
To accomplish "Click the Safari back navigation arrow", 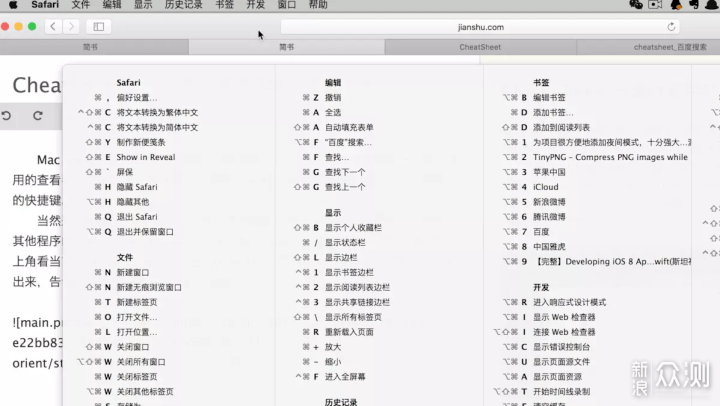I will (52, 27).
